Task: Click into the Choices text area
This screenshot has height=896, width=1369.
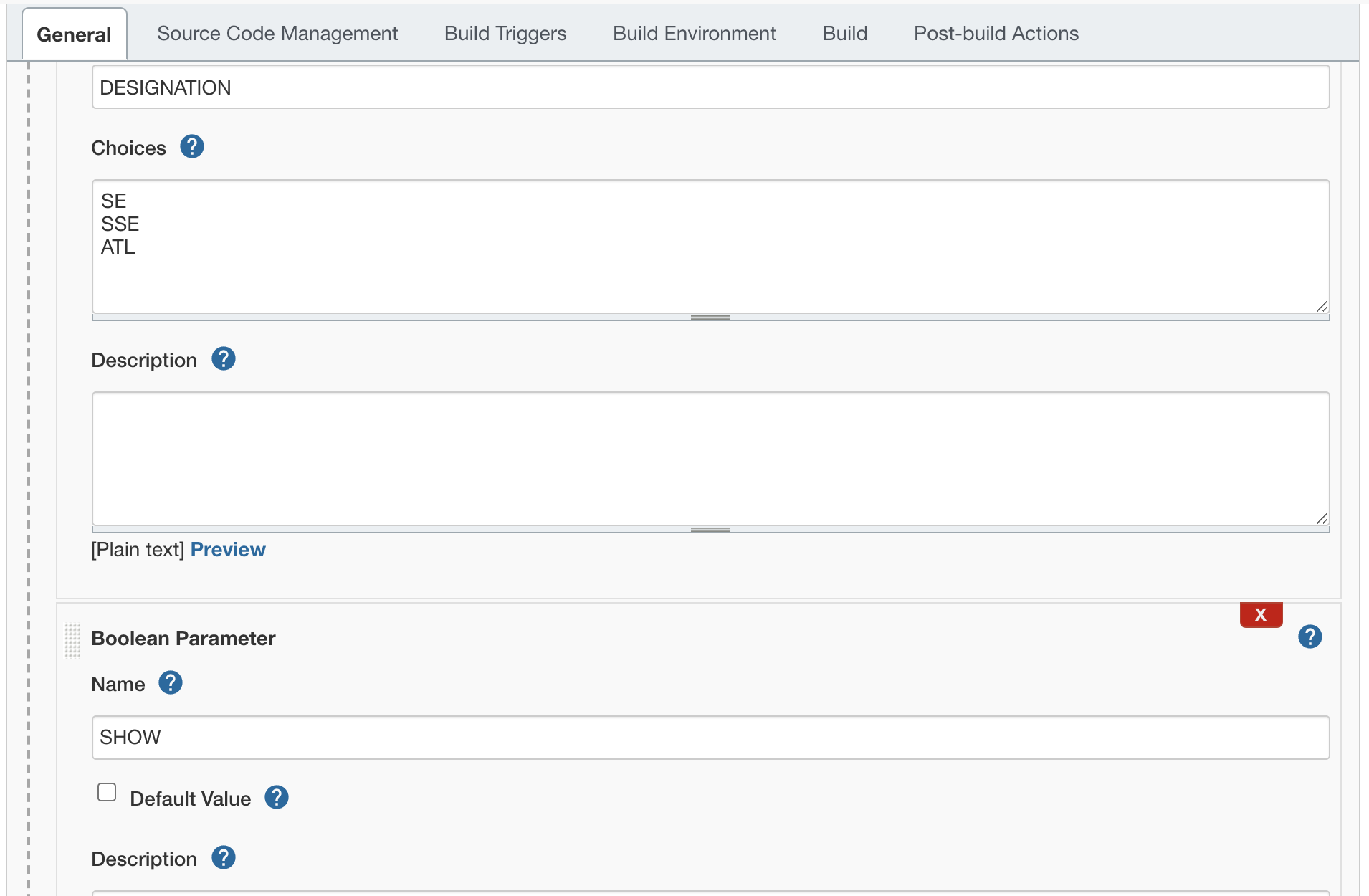Action: point(710,247)
